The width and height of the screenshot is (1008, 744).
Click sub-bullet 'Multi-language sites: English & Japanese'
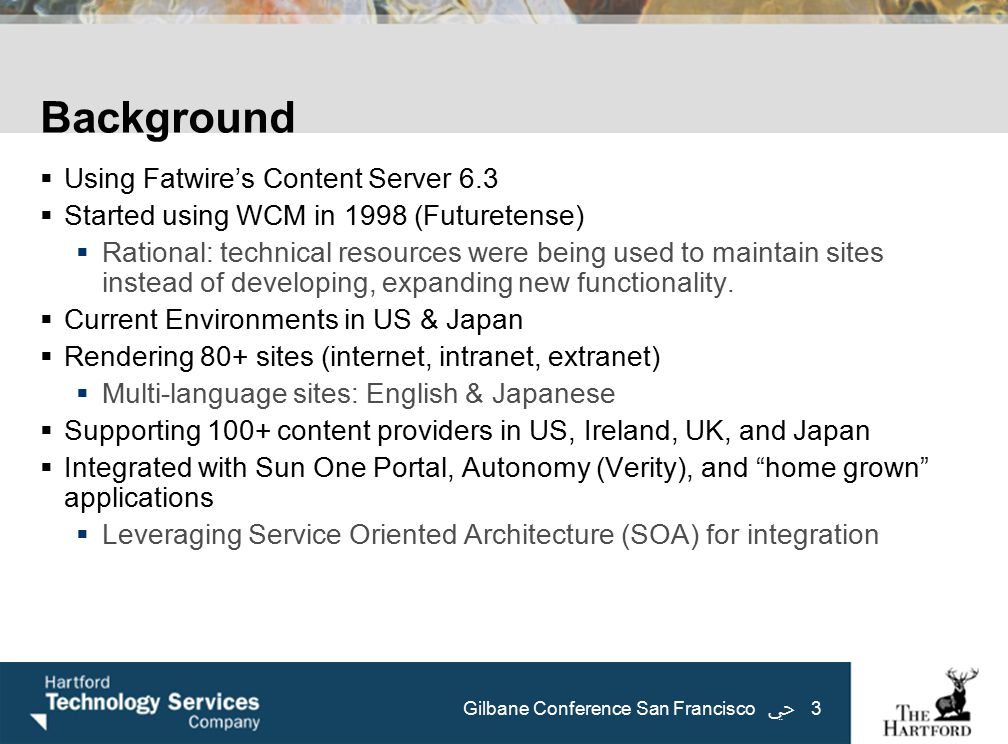tap(358, 394)
